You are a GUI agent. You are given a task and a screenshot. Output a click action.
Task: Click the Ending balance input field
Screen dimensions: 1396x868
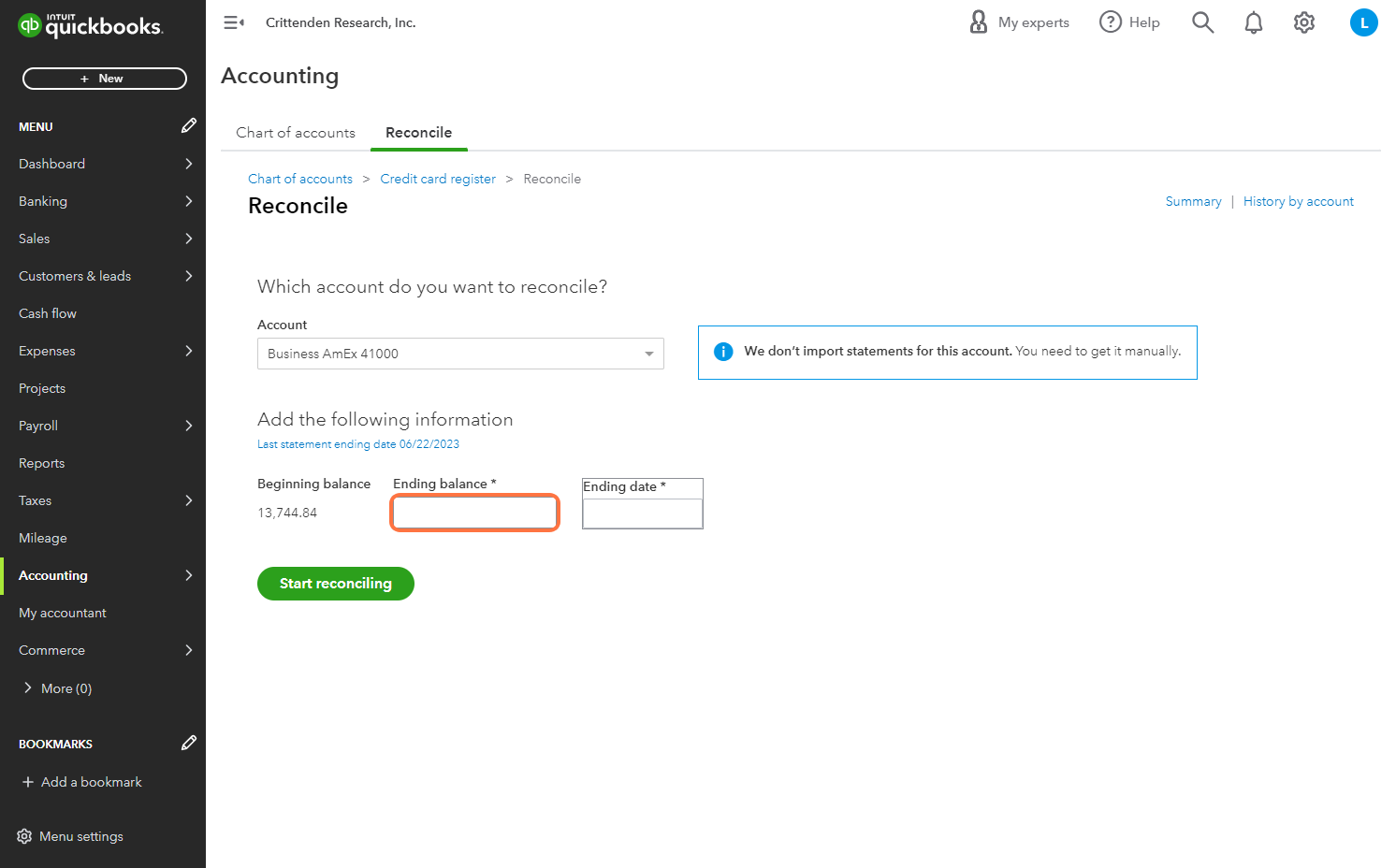[x=475, y=513]
